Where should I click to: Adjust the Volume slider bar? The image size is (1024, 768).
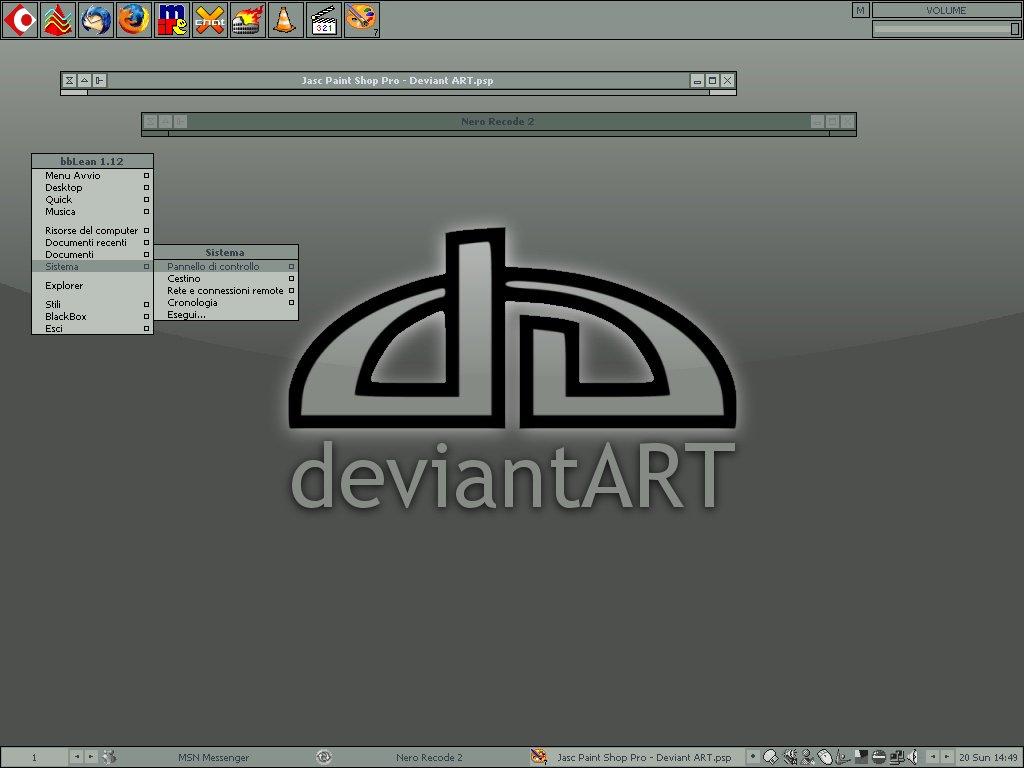click(946, 29)
